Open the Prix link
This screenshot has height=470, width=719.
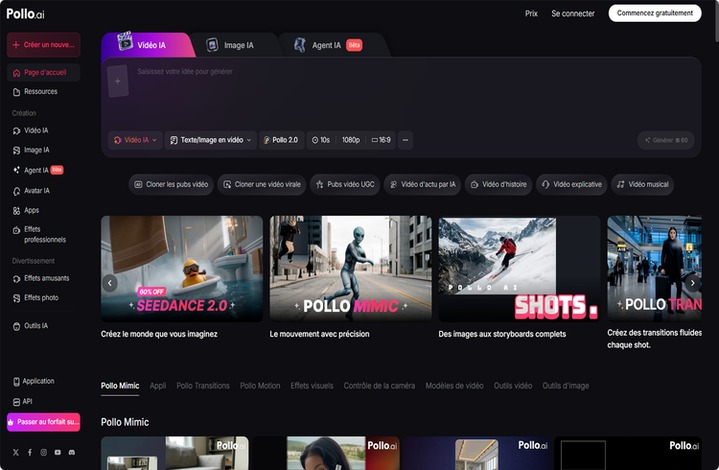coord(531,13)
